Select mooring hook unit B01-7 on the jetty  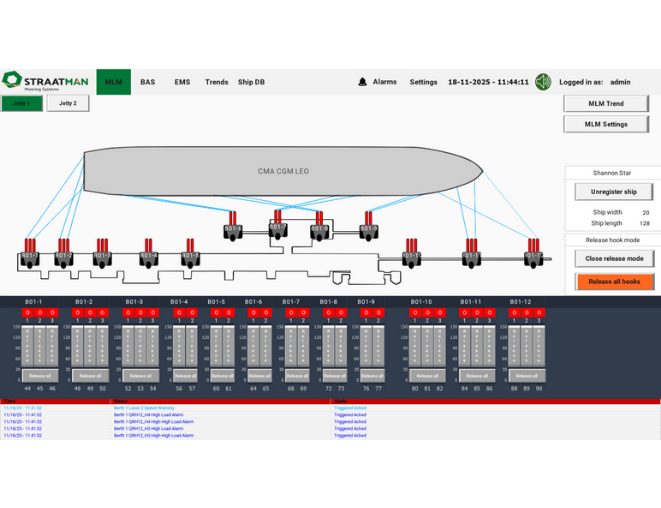pyautogui.click(x=277, y=229)
